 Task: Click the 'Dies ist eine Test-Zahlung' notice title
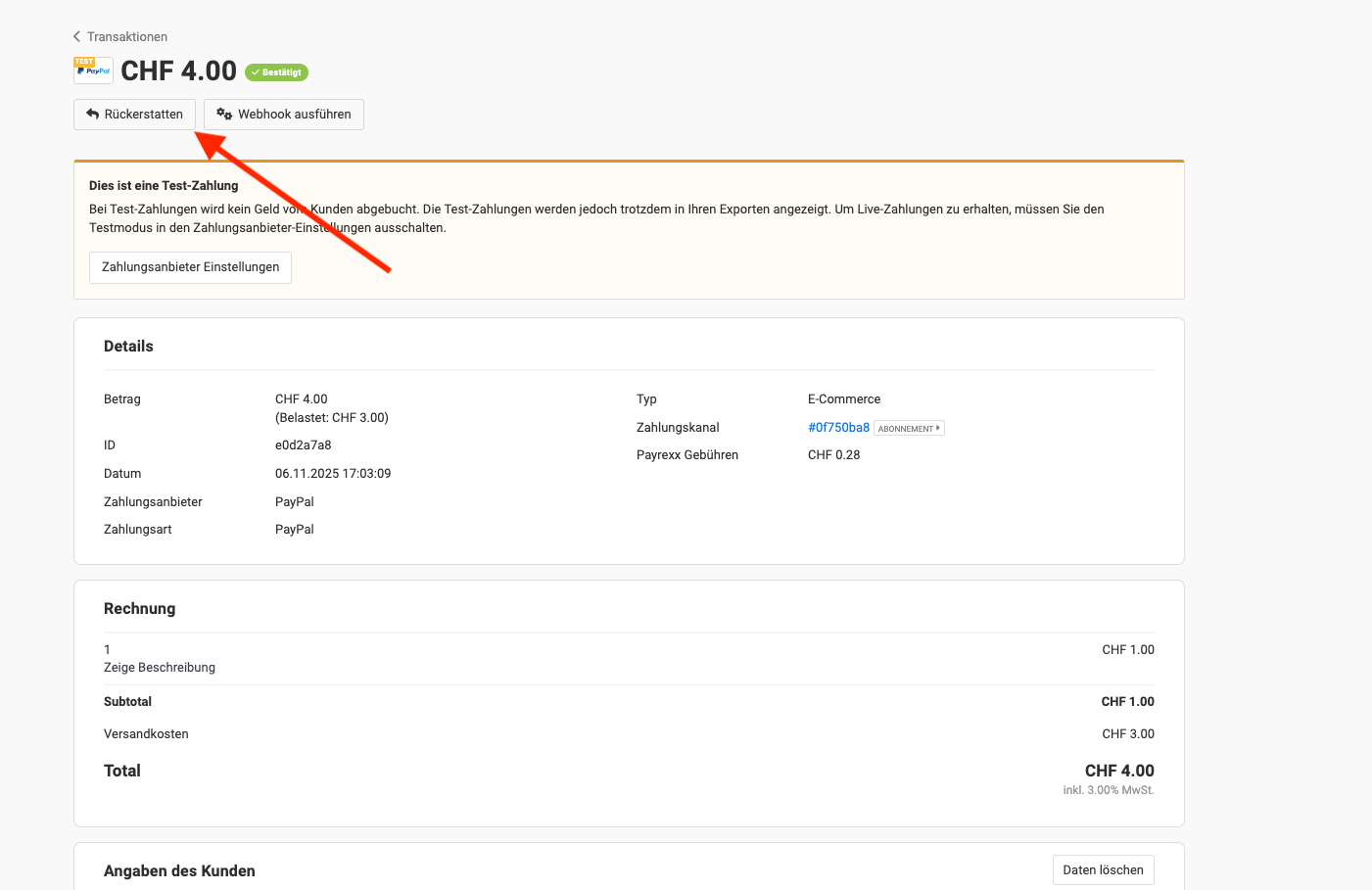coord(164,186)
